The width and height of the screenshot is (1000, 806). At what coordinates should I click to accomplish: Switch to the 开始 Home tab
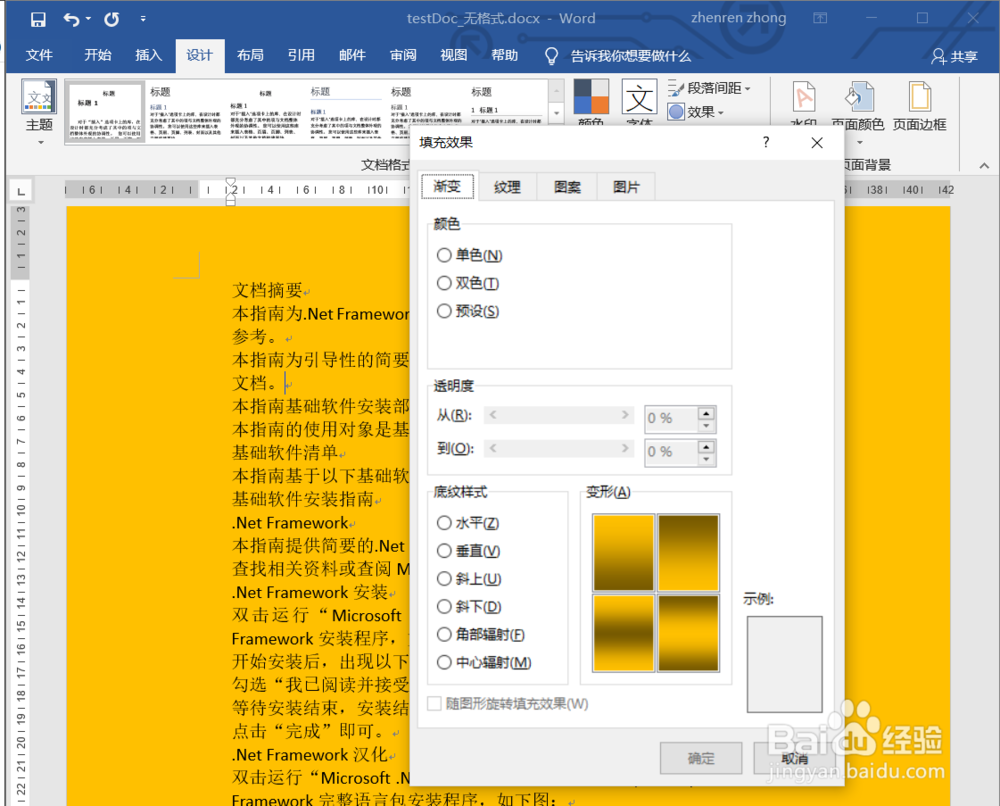[x=98, y=55]
